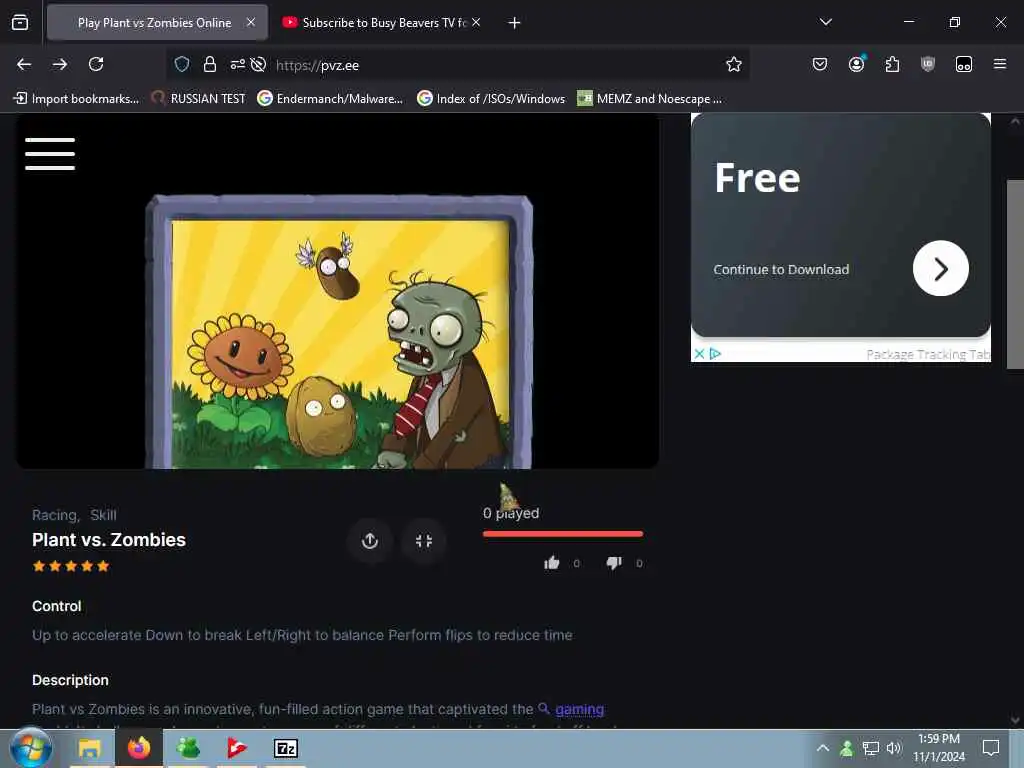Click the share game icon
Image resolution: width=1024 pixels, height=768 pixels.
coord(370,541)
